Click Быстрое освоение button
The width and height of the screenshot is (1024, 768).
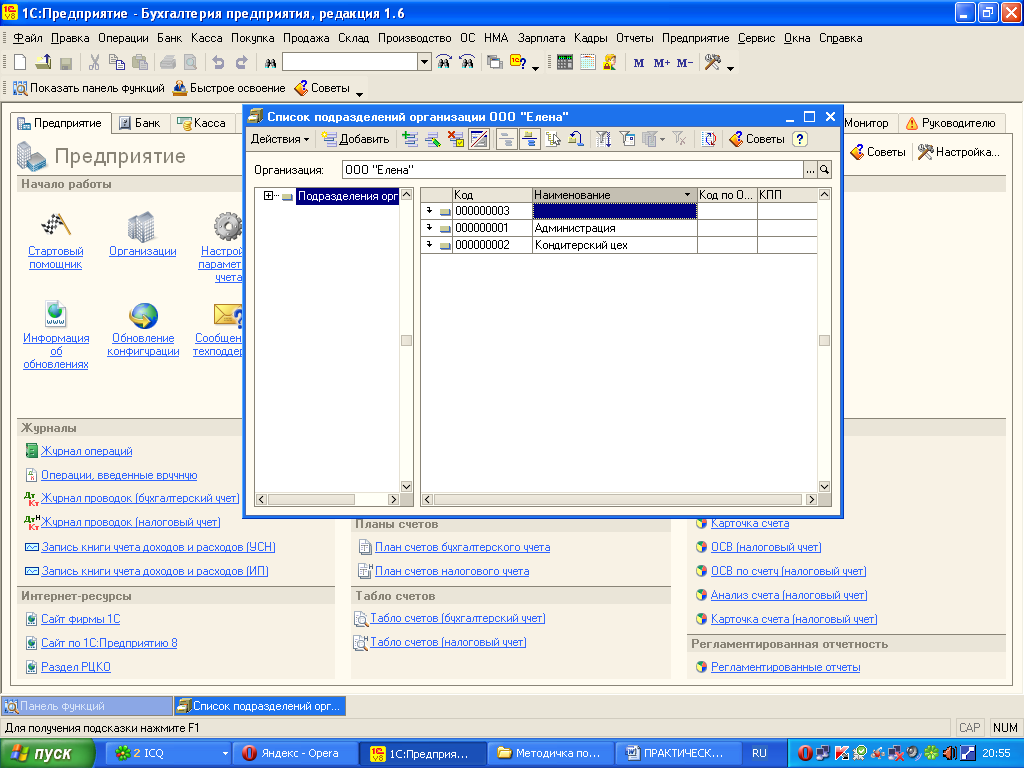pos(229,88)
